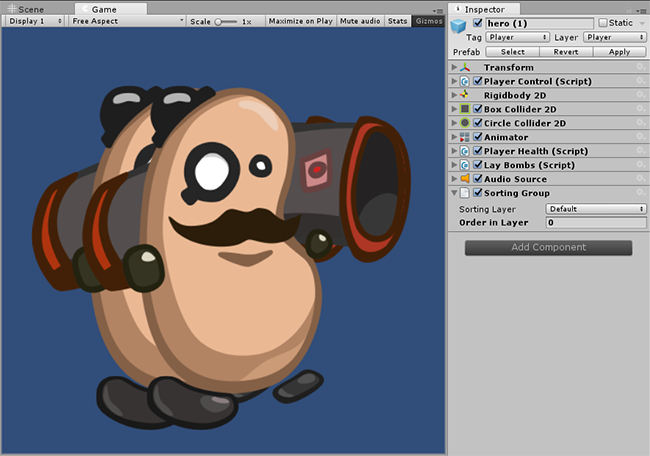The image size is (650, 456).
Task: Click the Circle Collider 2D icon
Action: pos(465,123)
